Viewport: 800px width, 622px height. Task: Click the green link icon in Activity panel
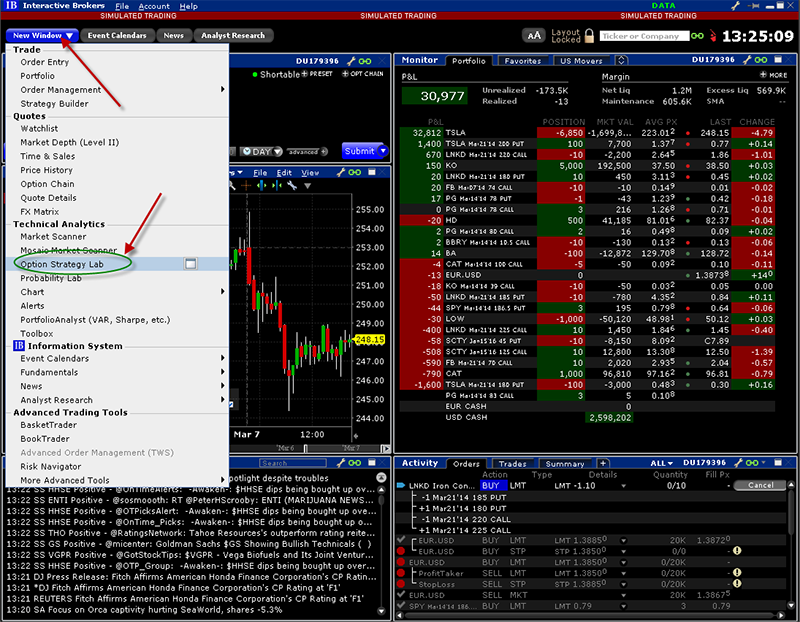[752, 463]
